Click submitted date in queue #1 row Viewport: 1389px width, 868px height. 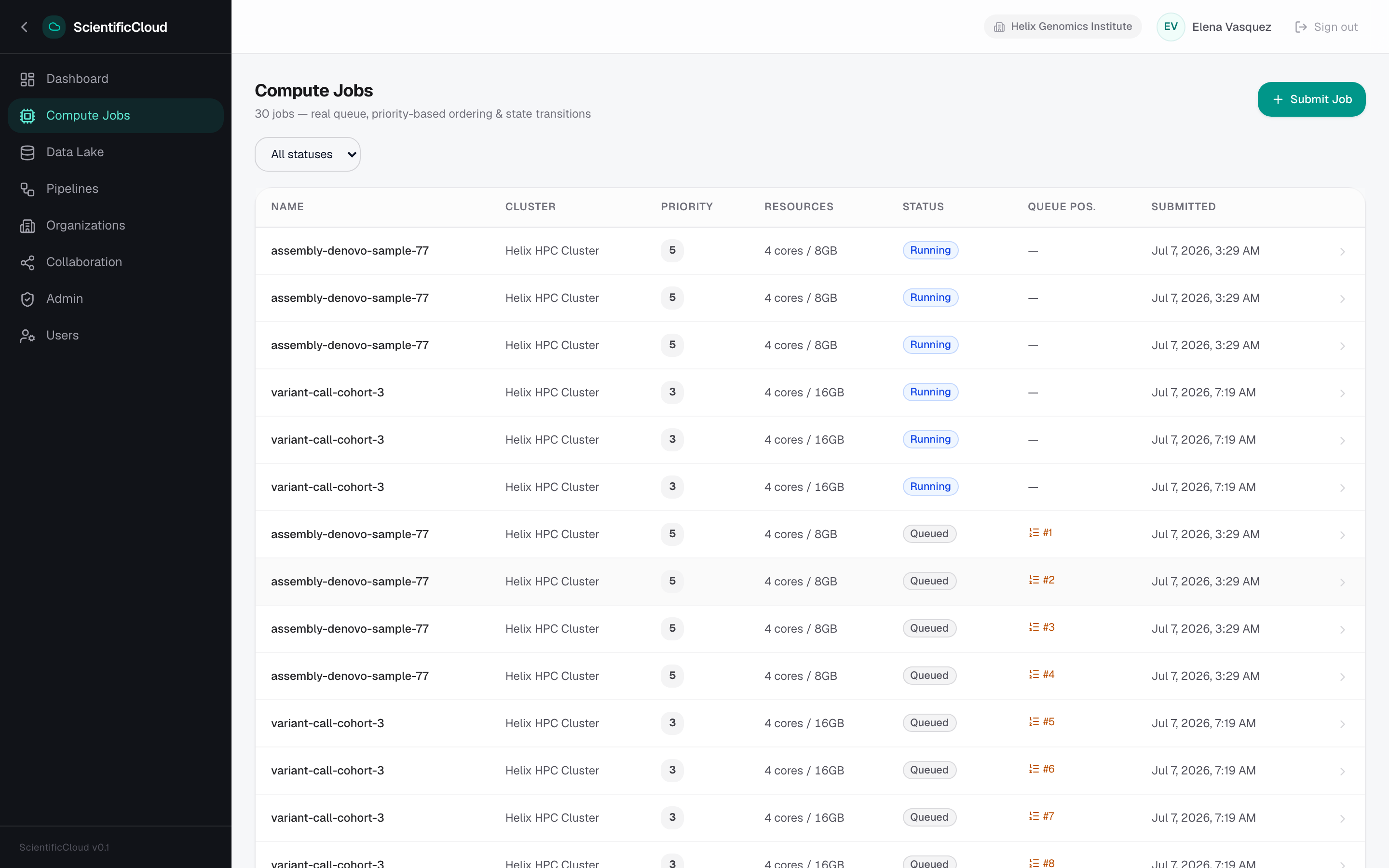[x=1205, y=534]
